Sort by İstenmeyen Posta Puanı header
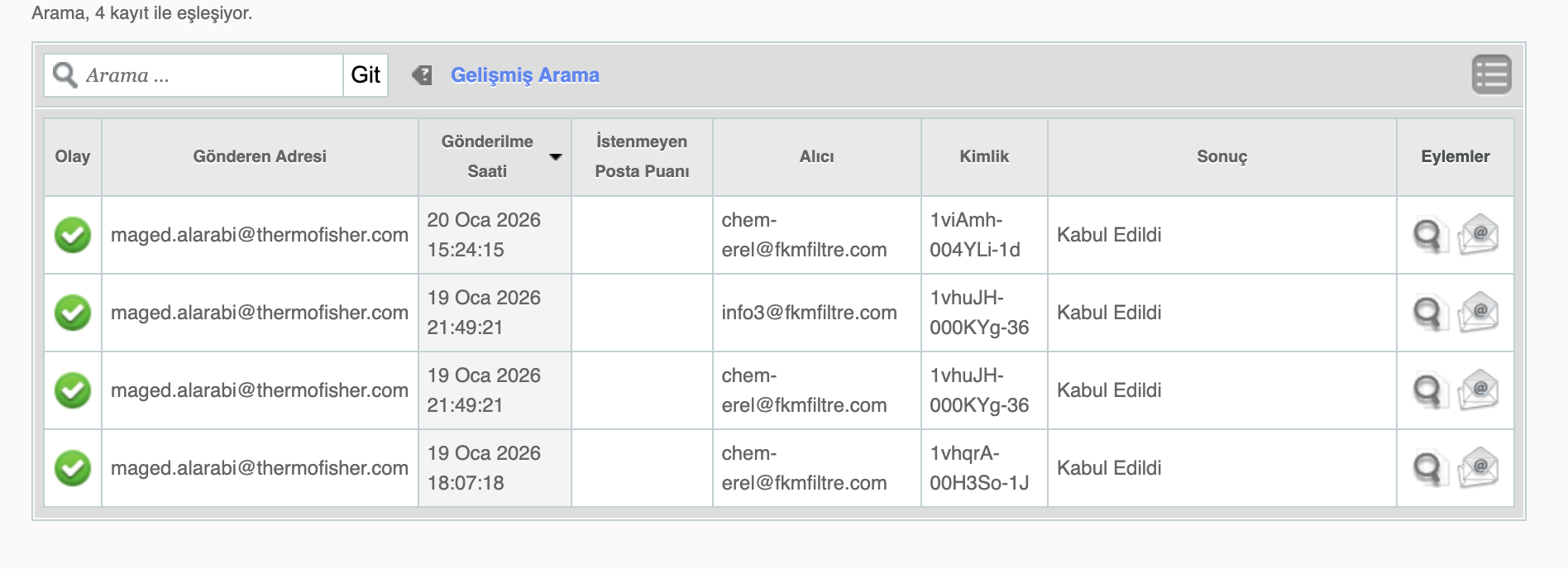Image resolution: width=1568 pixels, height=569 pixels. pyautogui.click(x=642, y=156)
